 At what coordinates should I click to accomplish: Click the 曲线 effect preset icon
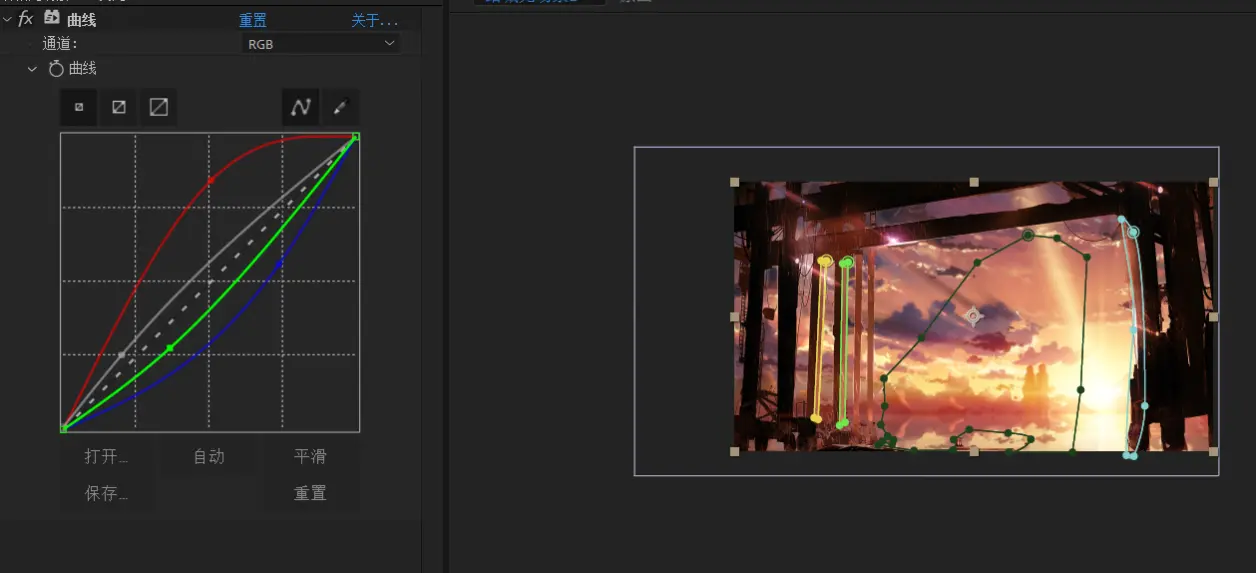[52, 19]
